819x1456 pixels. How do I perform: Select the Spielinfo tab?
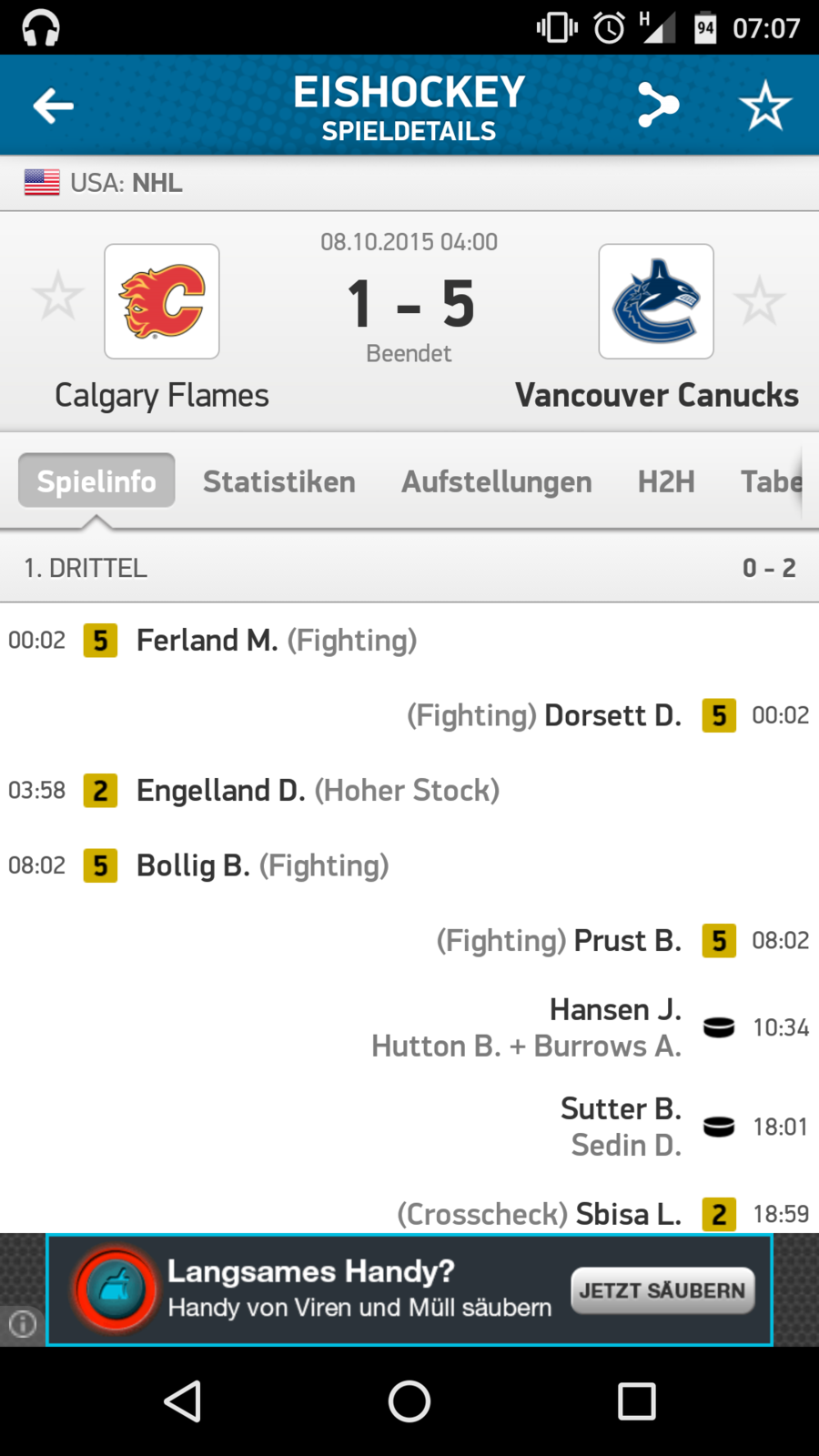pos(96,480)
